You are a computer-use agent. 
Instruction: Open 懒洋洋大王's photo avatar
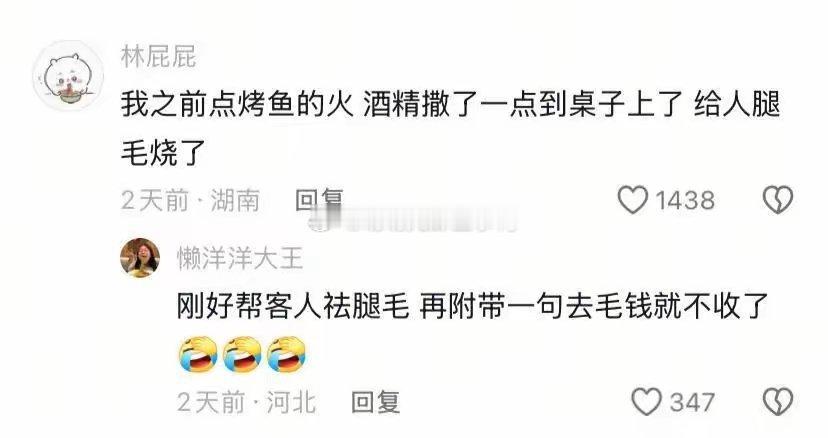[140, 258]
